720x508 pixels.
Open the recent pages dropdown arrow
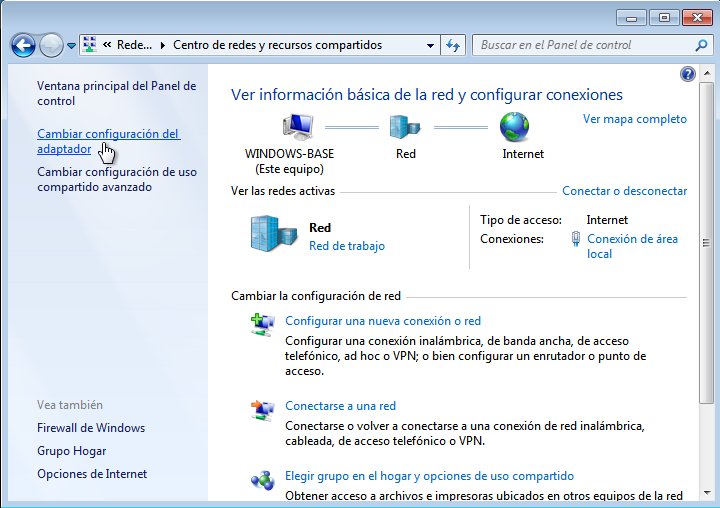71,45
